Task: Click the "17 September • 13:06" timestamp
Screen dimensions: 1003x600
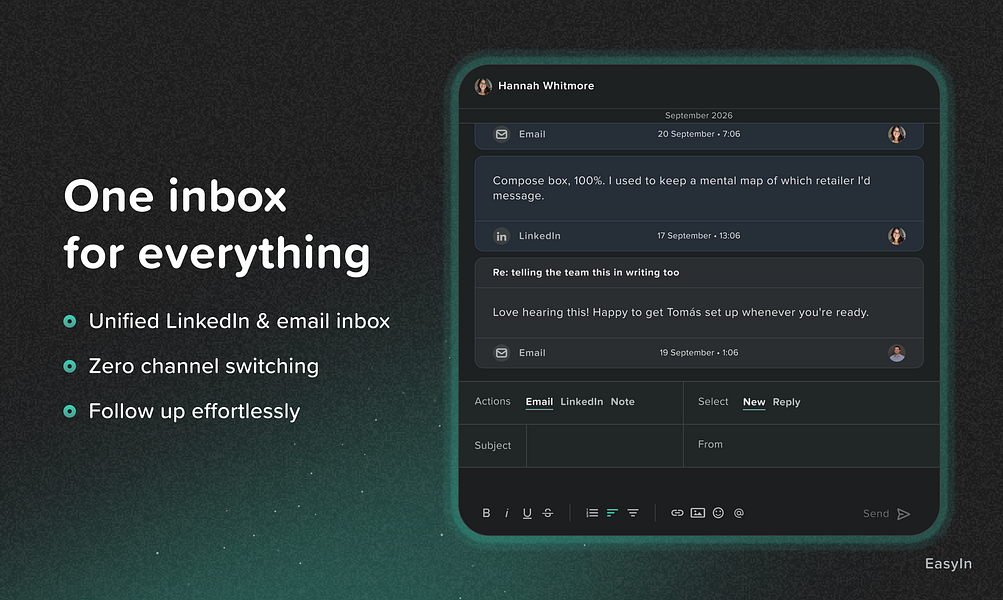Action: (x=699, y=236)
